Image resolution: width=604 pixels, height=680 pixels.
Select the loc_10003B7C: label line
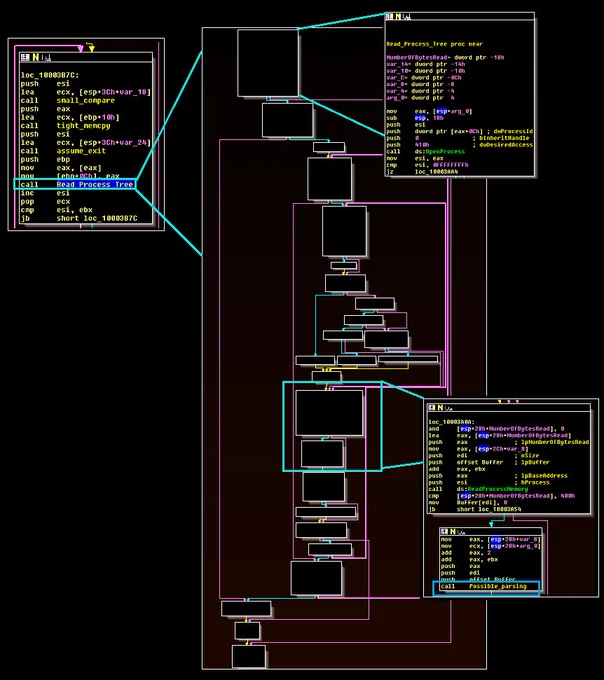click(x=49, y=75)
